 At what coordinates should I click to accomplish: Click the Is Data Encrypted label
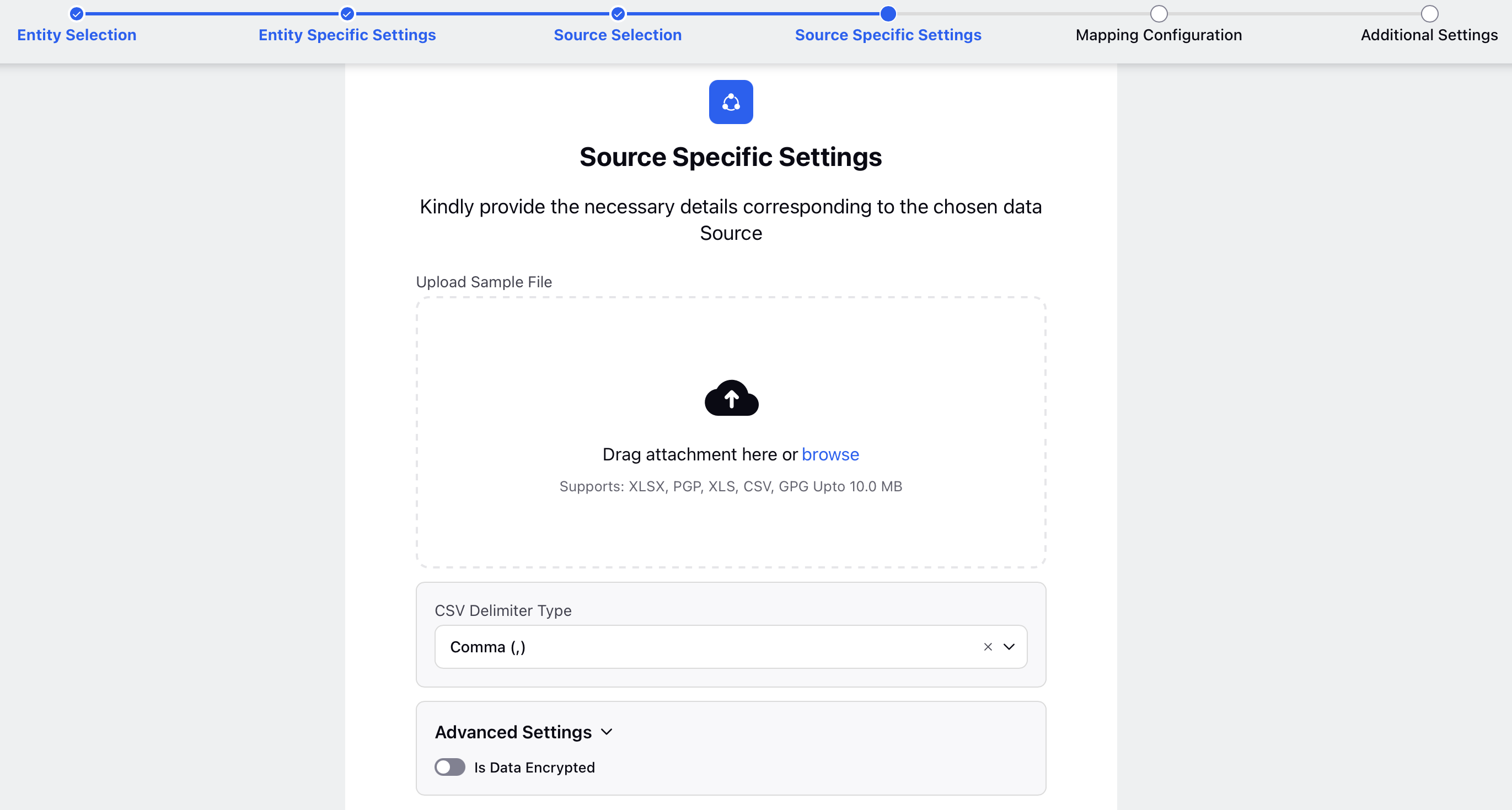pos(534,767)
